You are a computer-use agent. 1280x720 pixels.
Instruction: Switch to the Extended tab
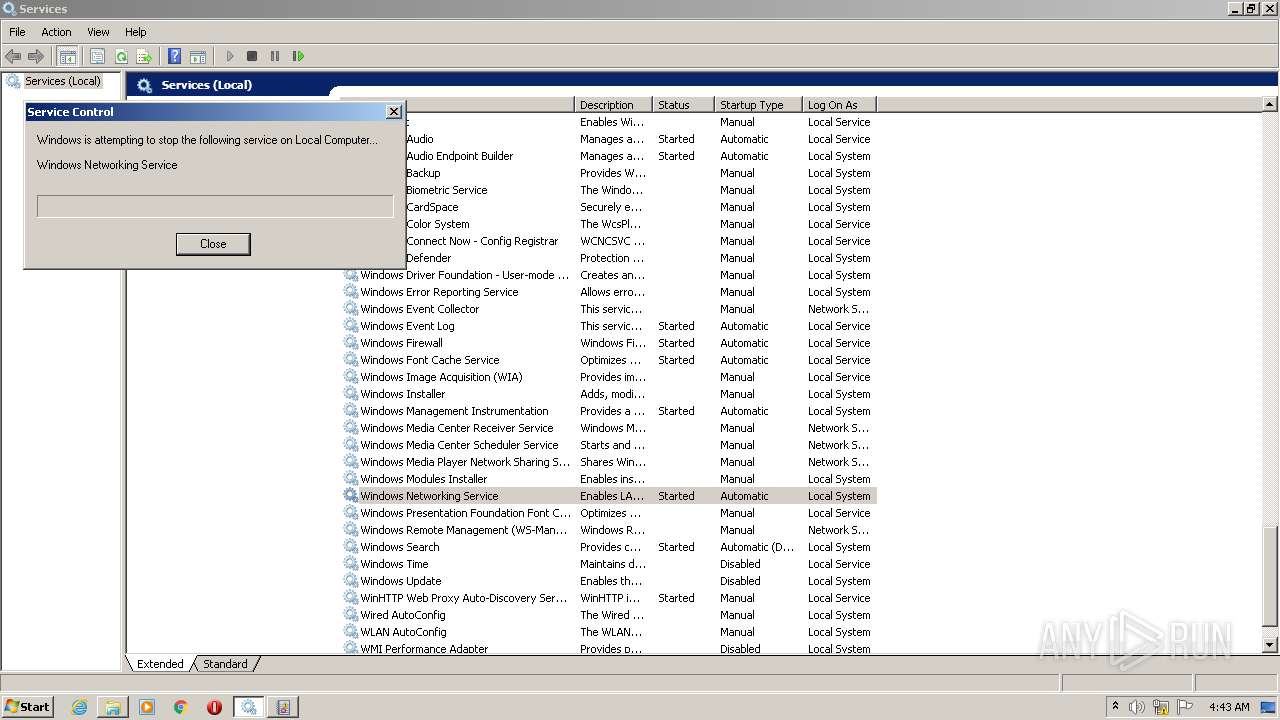pyautogui.click(x=160, y=664)
